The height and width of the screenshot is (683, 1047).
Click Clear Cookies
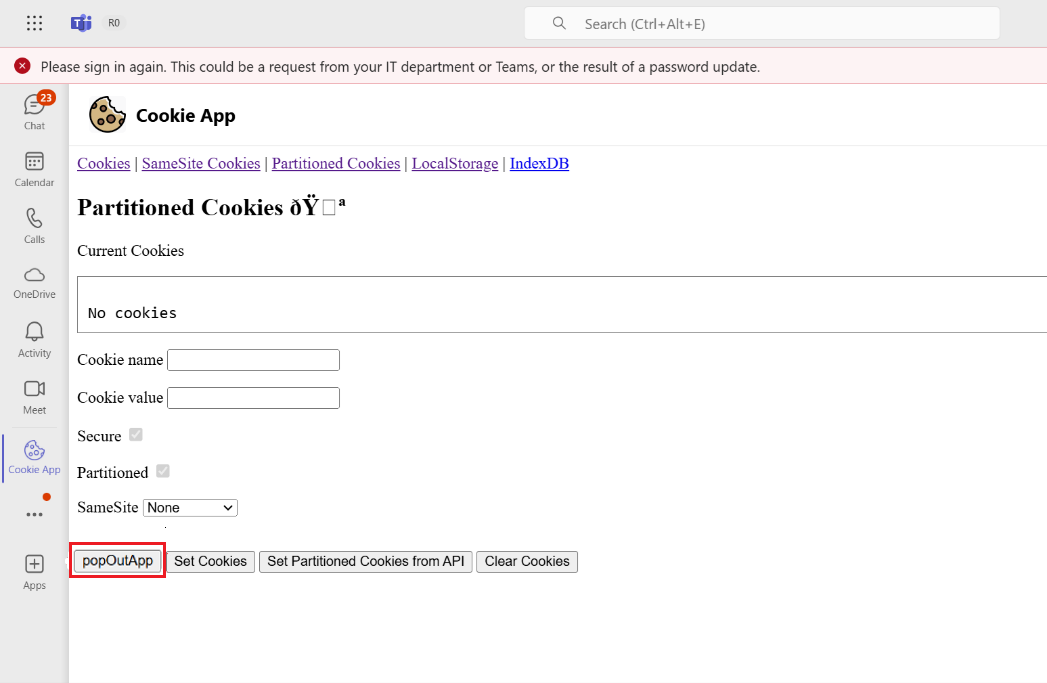click(x=527, y=561)
